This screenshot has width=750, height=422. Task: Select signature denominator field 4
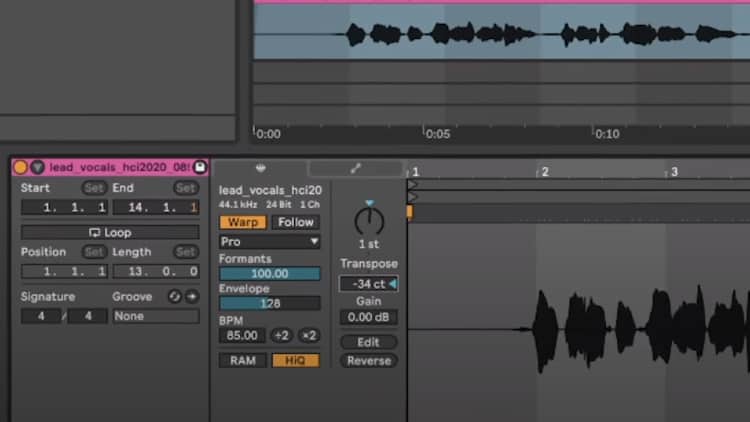tap(88, 316)
